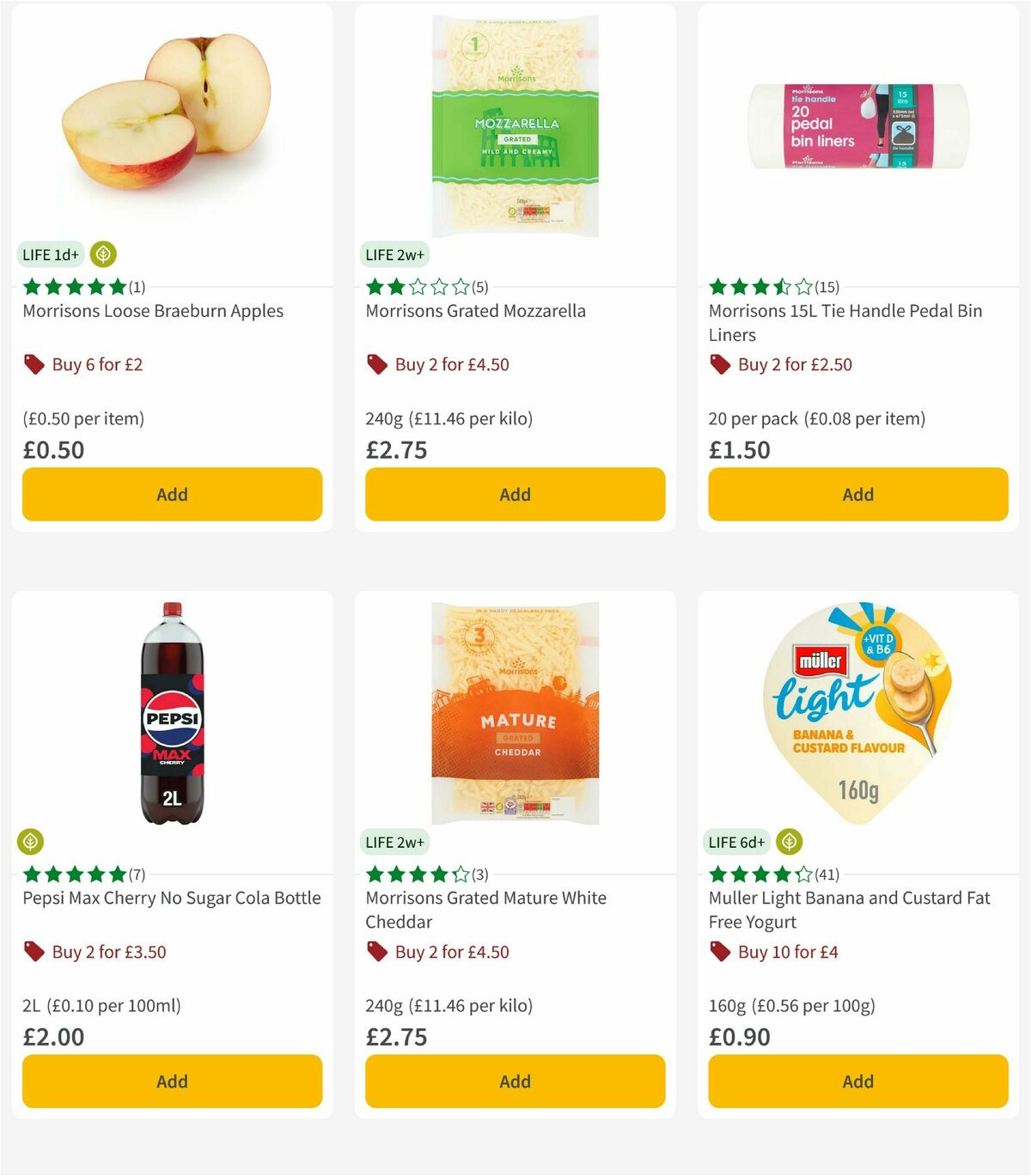Click the Pepsi Max Cherry product image
1031x1176 pixels.
click(x=172, y=713)
